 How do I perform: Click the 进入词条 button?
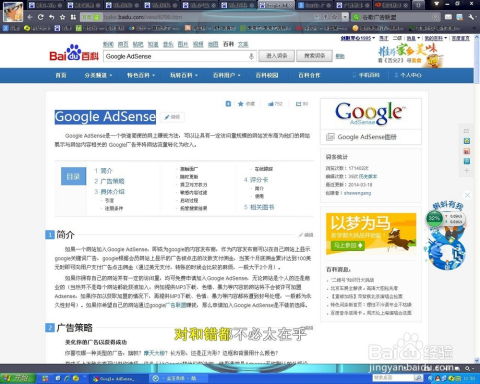(276, 56)
